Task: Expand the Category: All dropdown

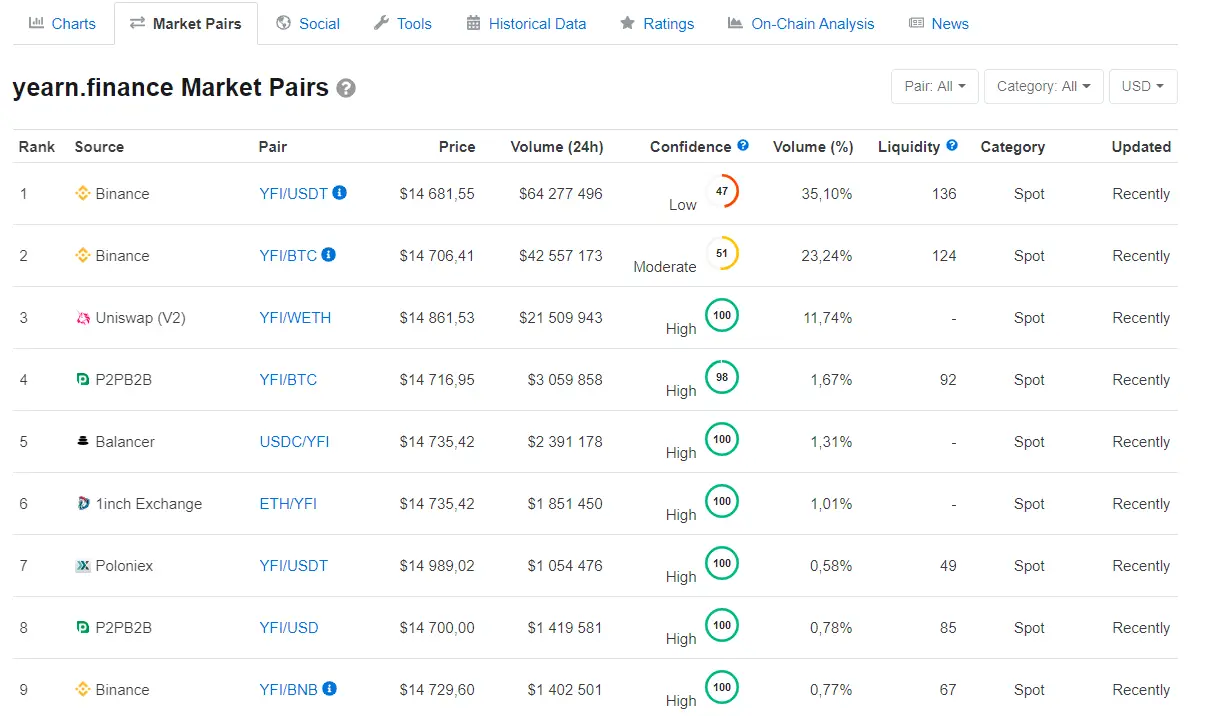Action: (1043, 86)
